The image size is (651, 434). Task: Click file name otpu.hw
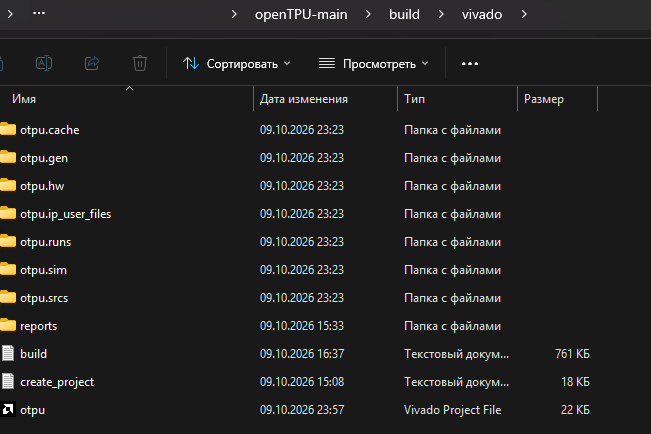point(42,186)
